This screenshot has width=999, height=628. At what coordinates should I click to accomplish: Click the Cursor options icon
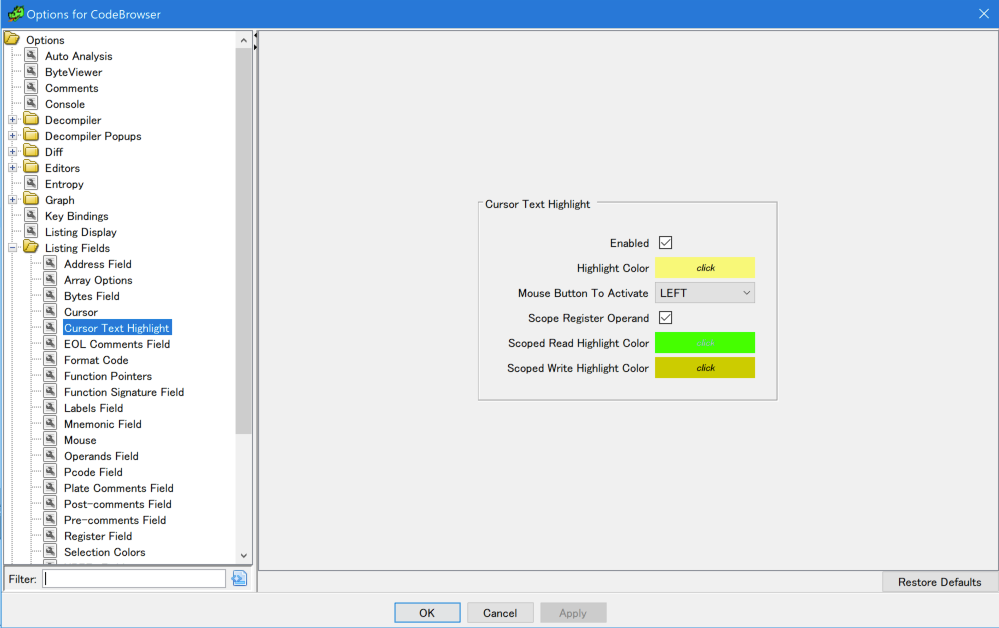point(50,311)
